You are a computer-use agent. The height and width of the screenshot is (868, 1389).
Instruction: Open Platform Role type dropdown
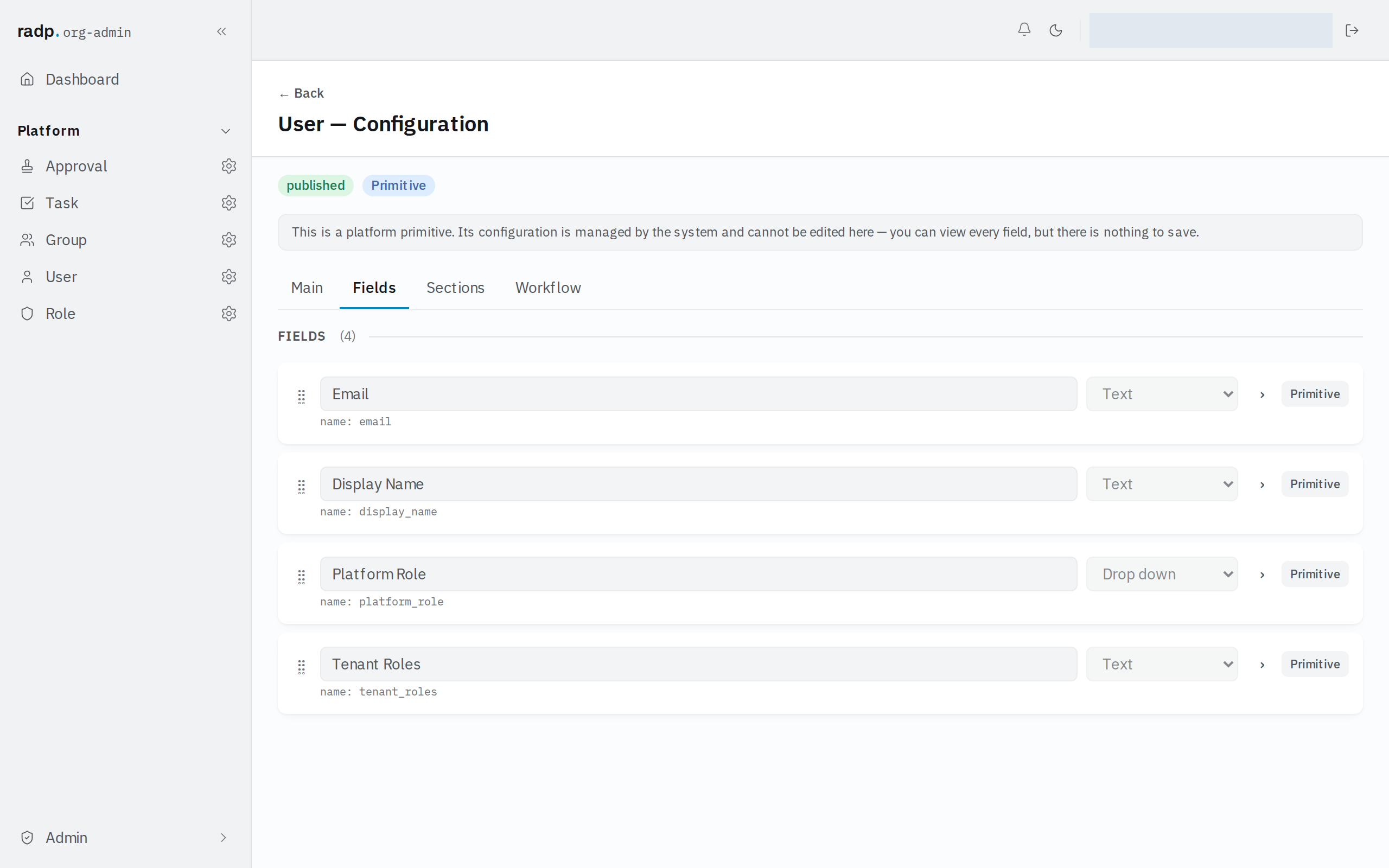tap(1162, 574)
